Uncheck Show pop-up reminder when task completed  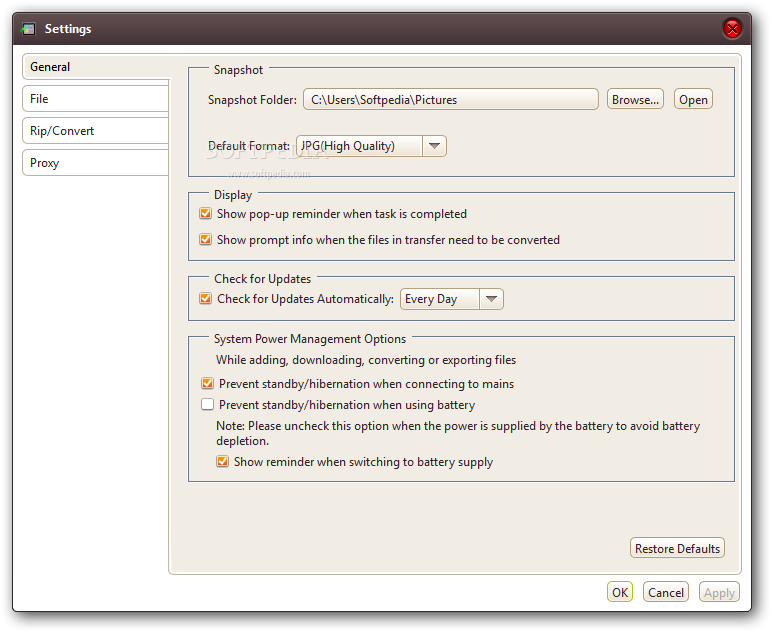pyautogui.click(x=205, y=214)
